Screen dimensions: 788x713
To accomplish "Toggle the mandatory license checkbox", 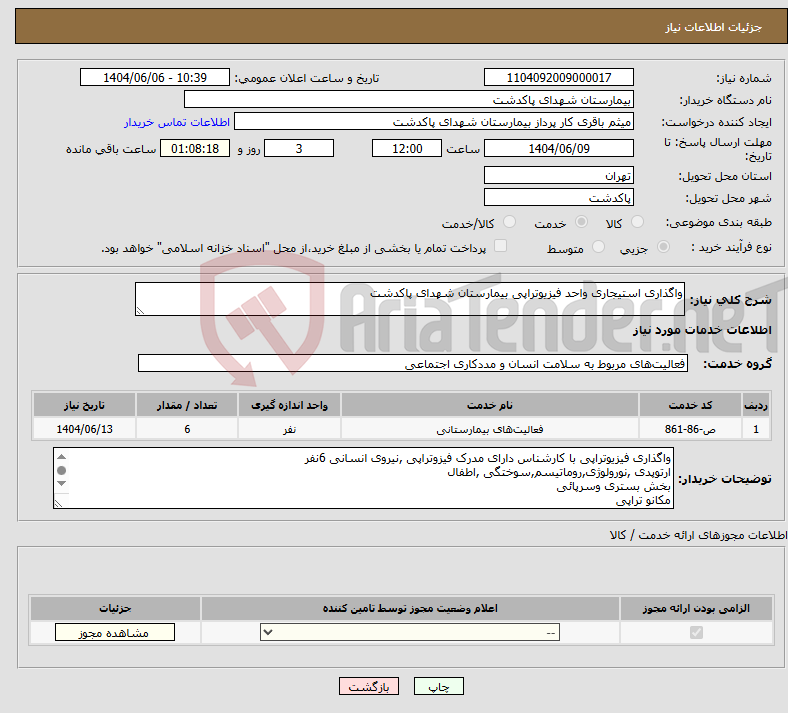I will click(696, 632).
